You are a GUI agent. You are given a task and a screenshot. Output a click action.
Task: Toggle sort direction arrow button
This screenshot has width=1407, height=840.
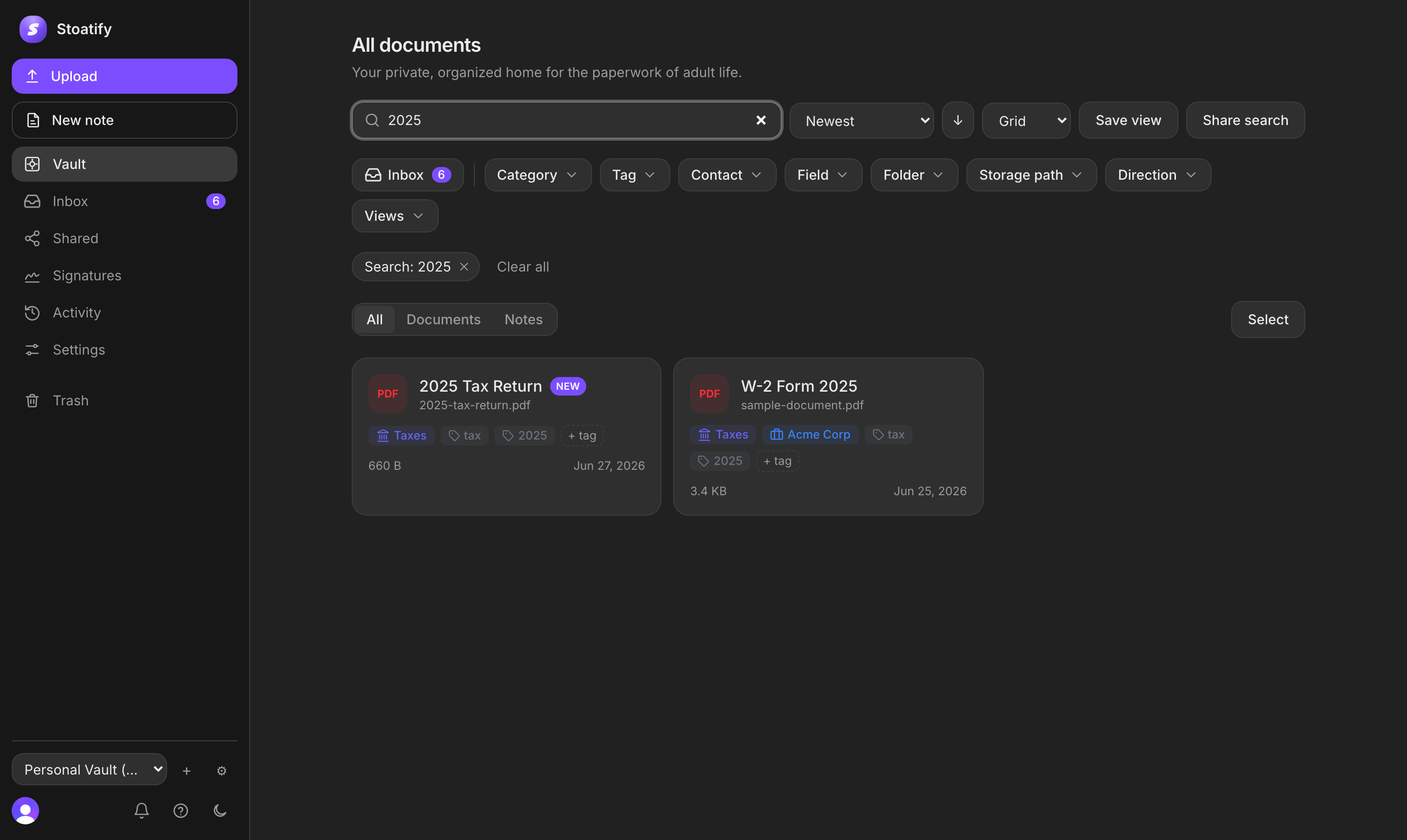(x=958, y=120)
